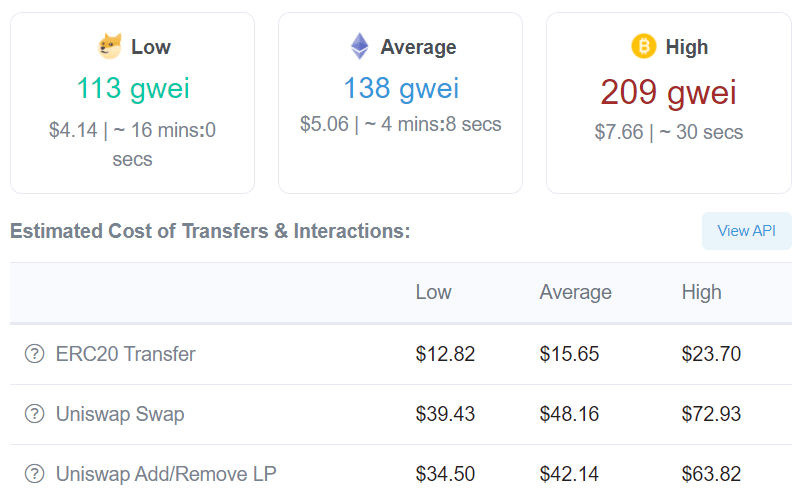Click the Bitcoin coin icon beside High
This screenshot has height=503, width=808.
(644, 46)
